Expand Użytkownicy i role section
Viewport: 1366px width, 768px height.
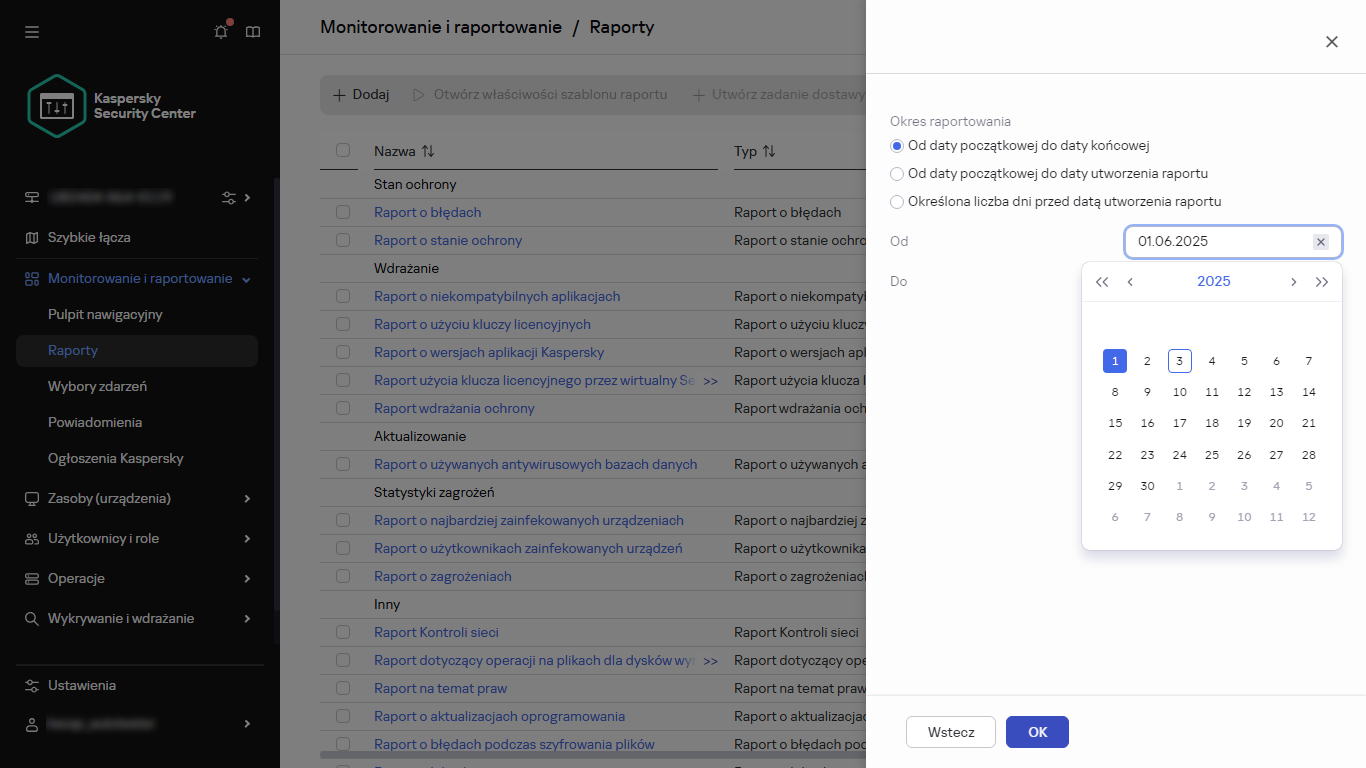(x=247, y=538)
